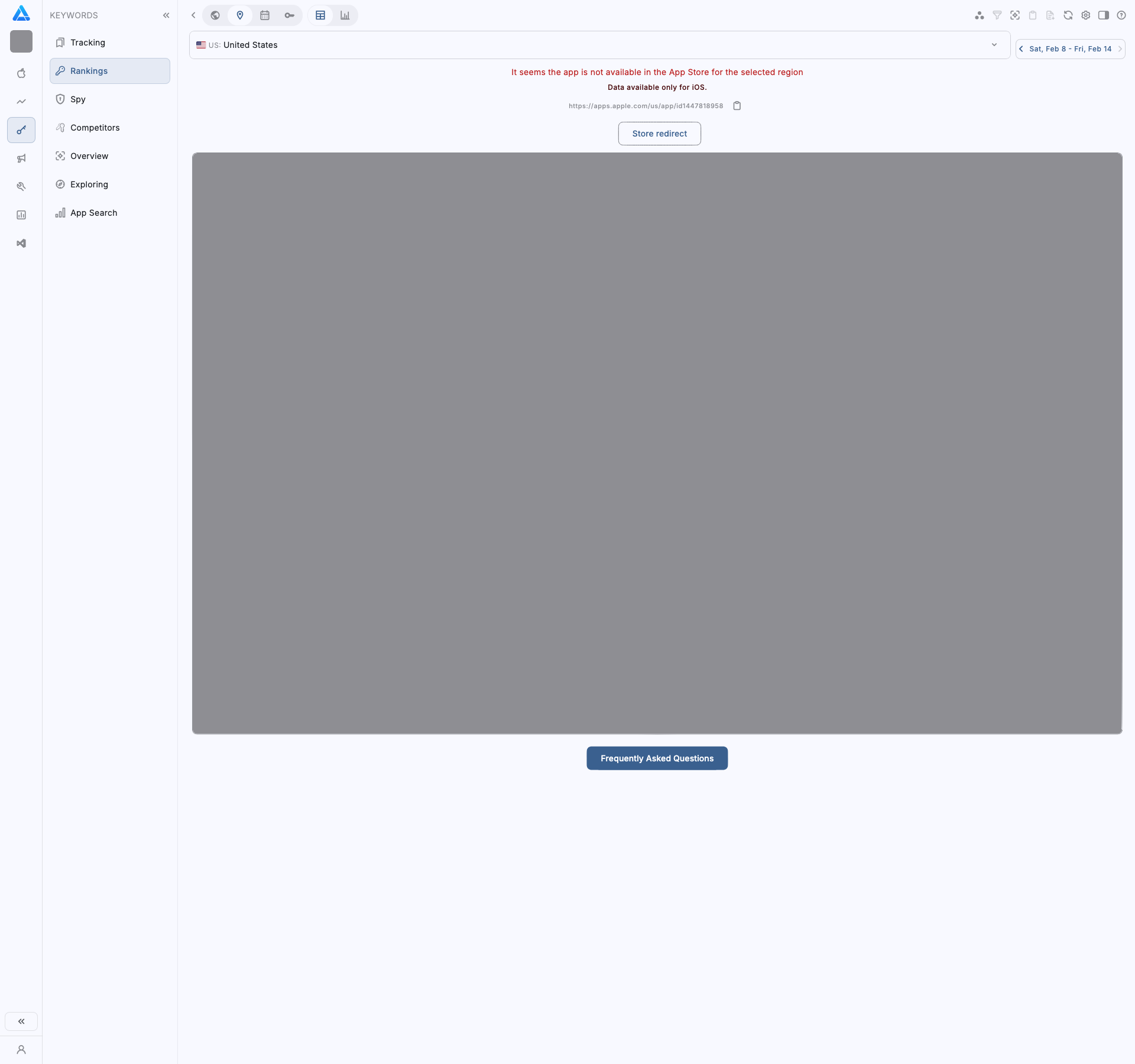Open settings gear in top toolbar

[1085, 15]
